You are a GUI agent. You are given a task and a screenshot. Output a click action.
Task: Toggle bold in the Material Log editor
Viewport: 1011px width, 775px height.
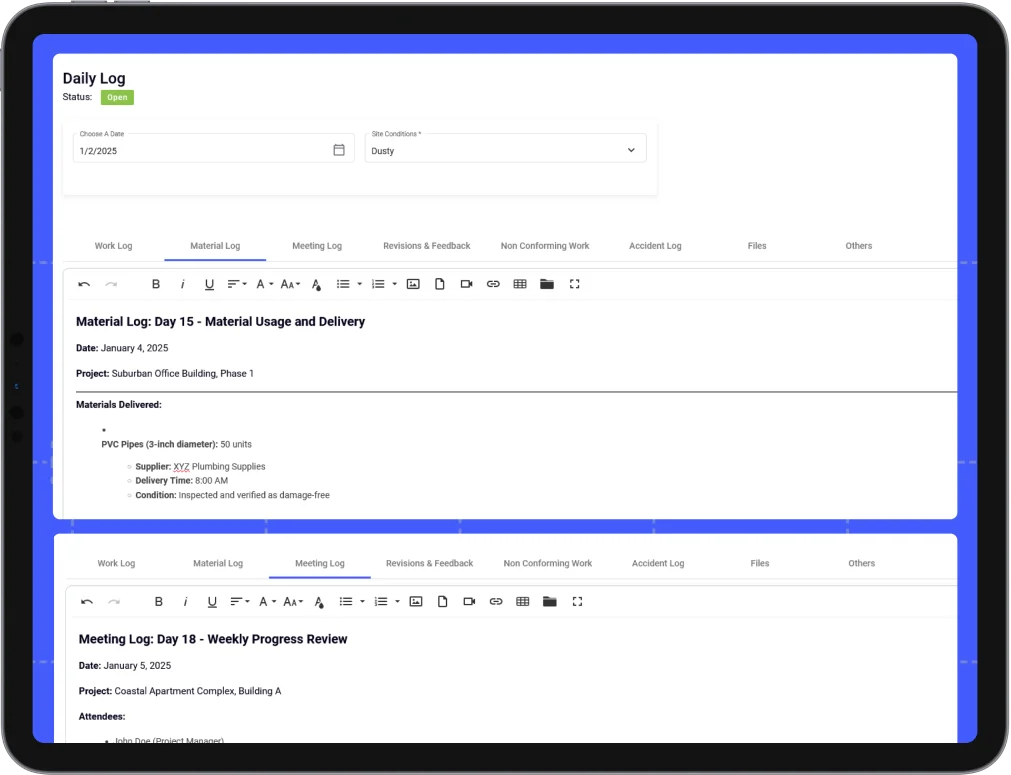156,284
